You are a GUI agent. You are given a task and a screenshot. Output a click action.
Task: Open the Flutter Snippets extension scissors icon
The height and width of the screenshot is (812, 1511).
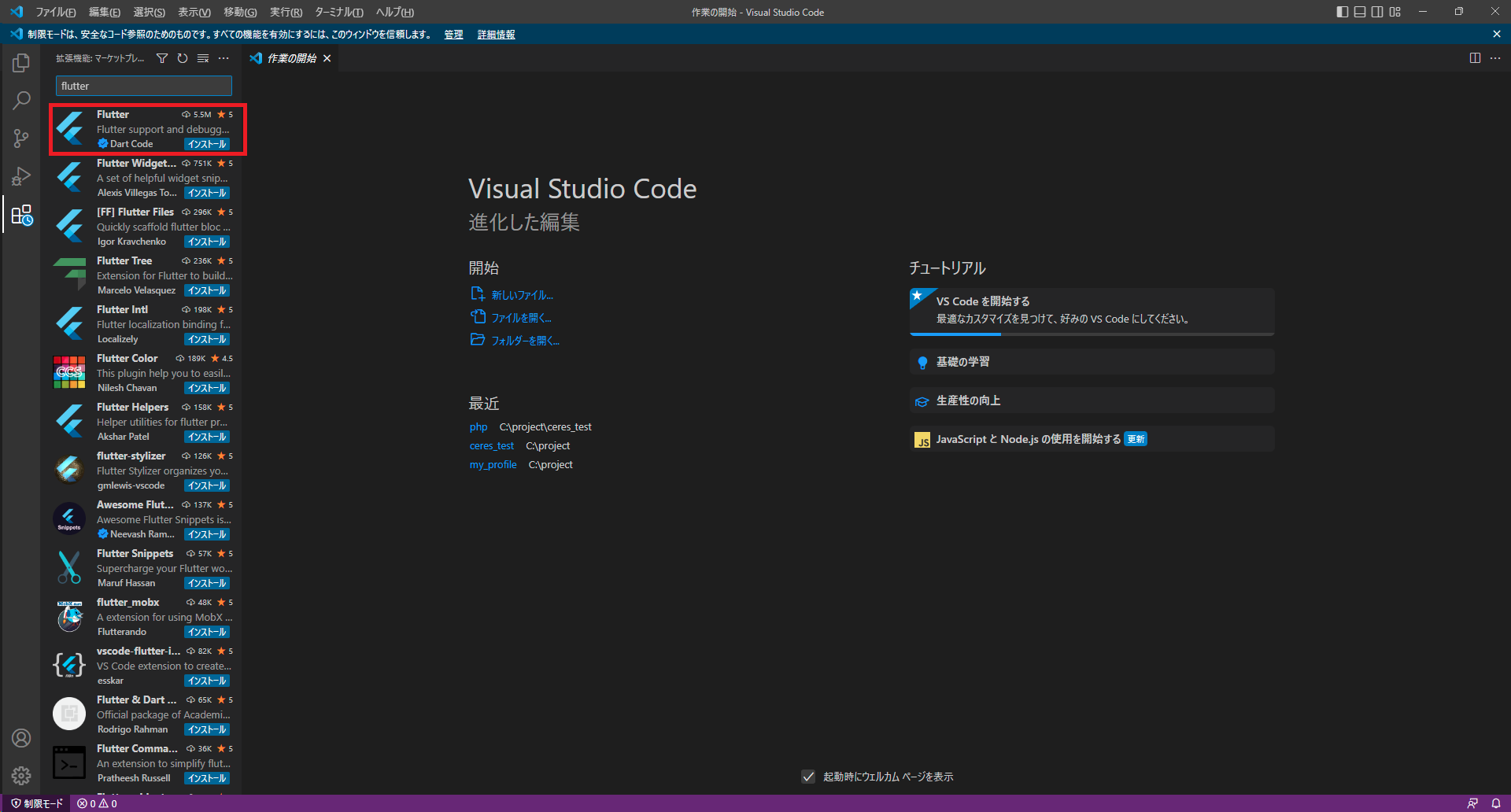[x=69, y=567]
